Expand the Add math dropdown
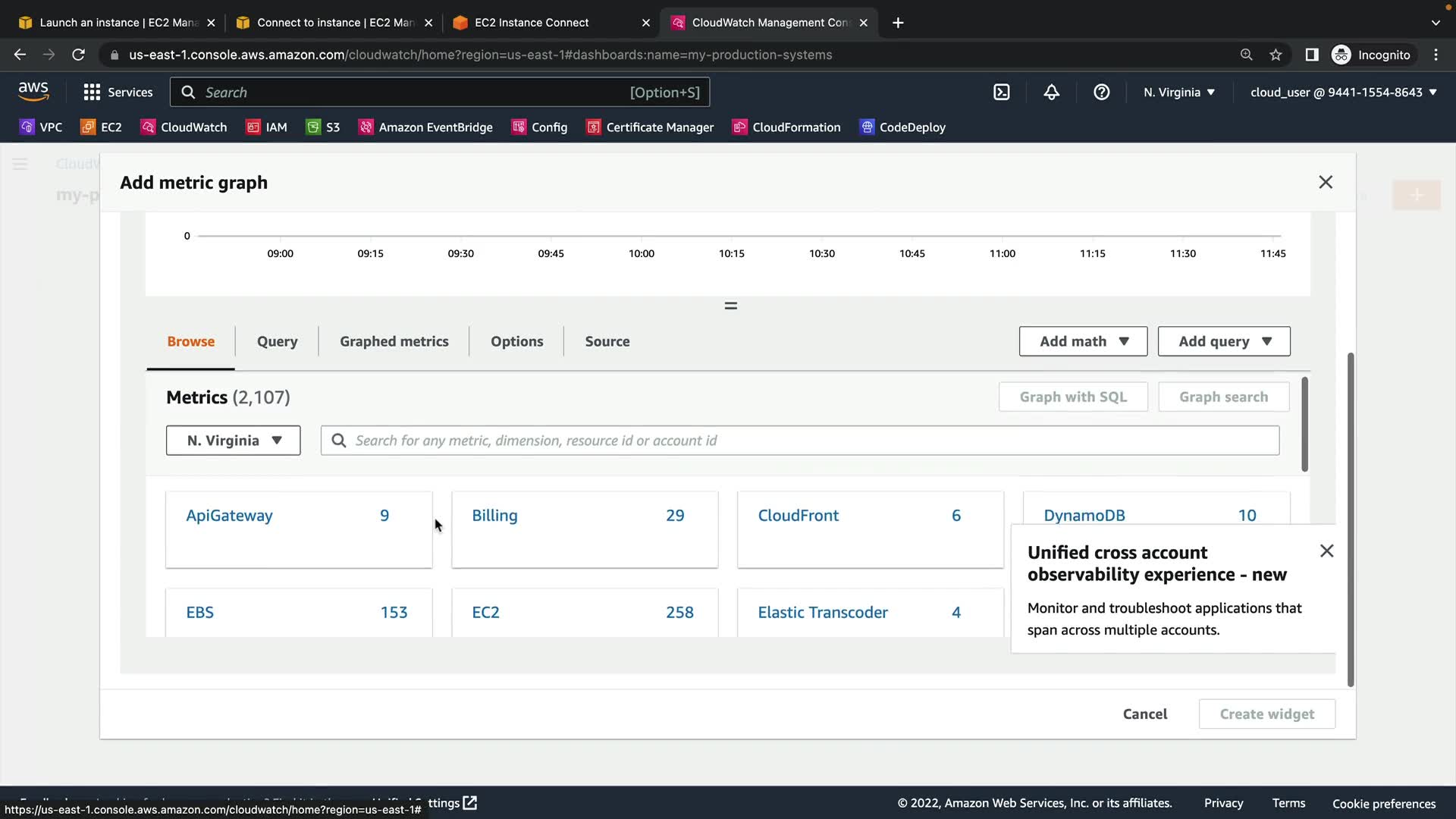 click(x=1083, y=341)
